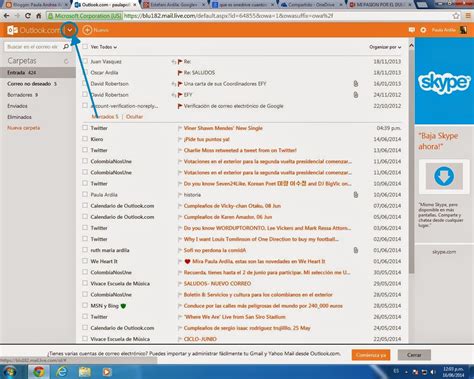Screen dimensions: 474x379
Task: Open Internet Explorer from the taskbar
Action: pyautogui.click(x=62, y=372)
